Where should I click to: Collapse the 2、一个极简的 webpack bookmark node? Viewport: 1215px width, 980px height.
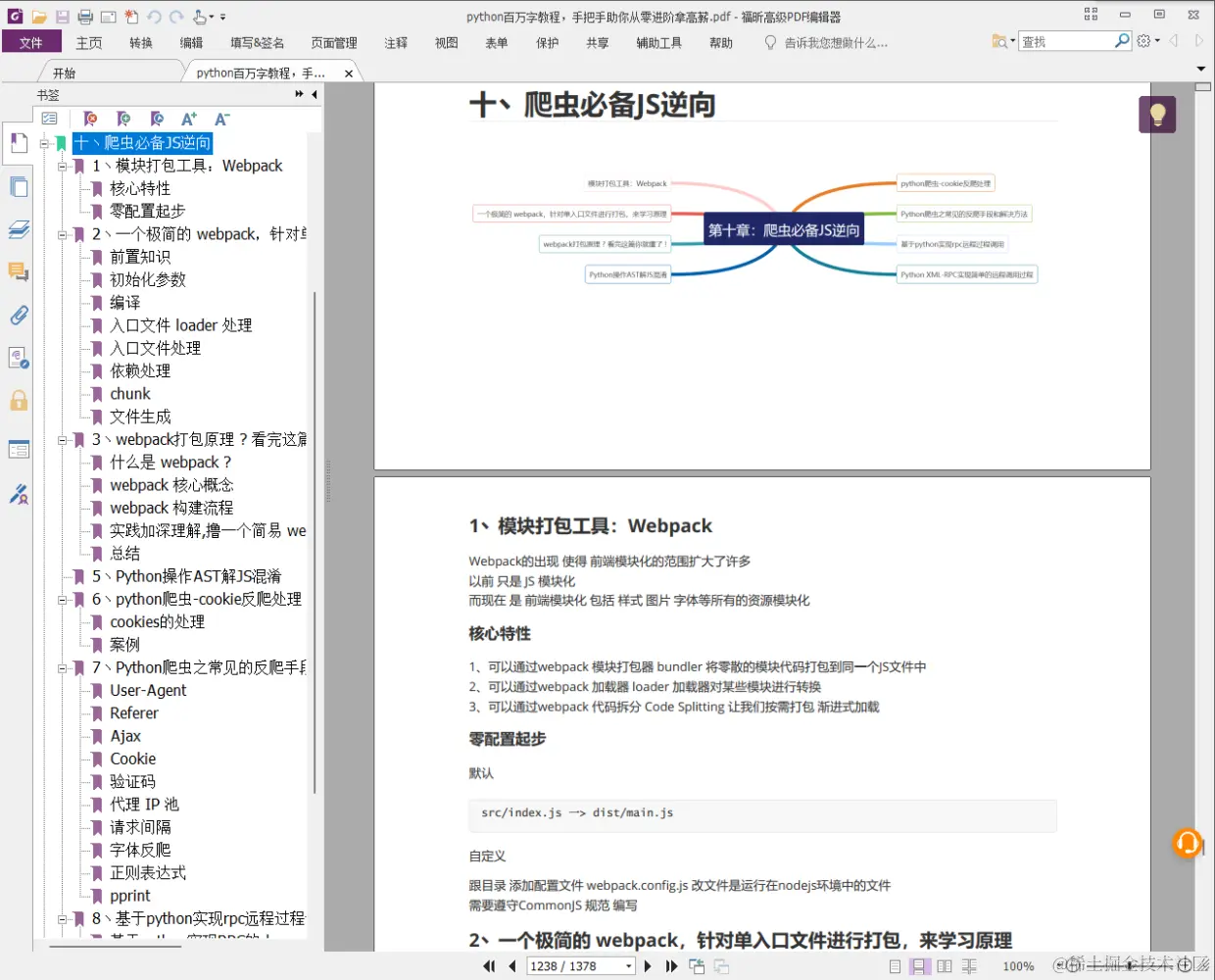(62, 235)
